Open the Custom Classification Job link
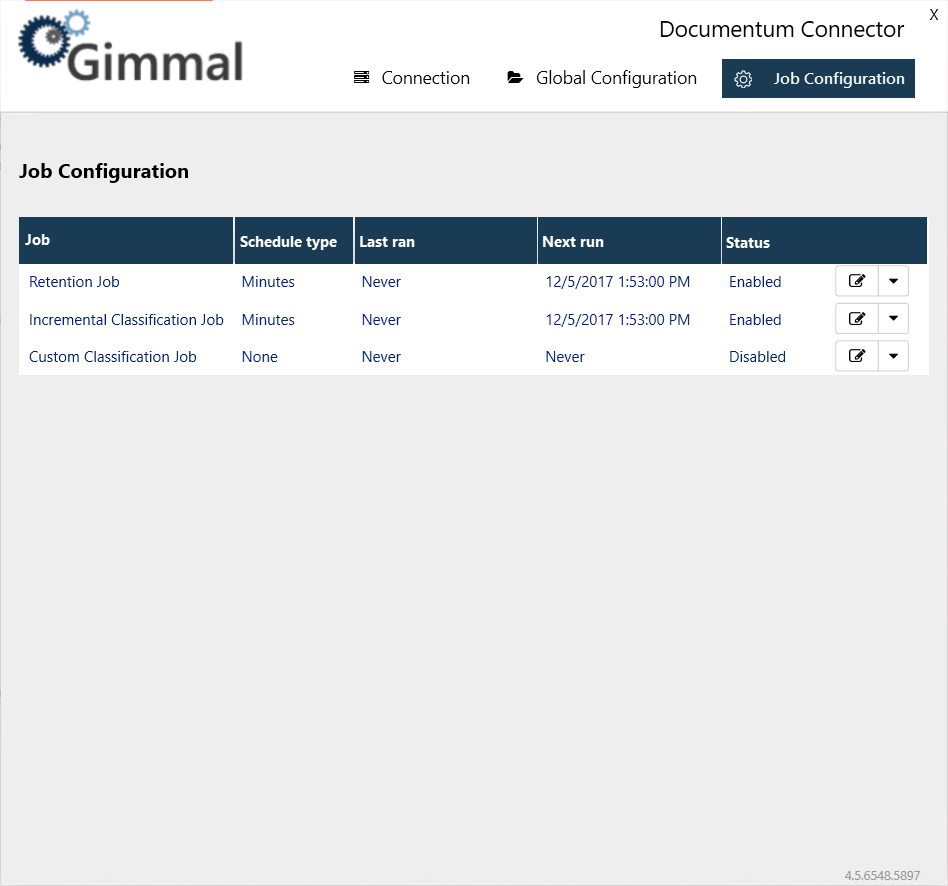948x886 pixels. pyautogui.click(x=112, y=356)
